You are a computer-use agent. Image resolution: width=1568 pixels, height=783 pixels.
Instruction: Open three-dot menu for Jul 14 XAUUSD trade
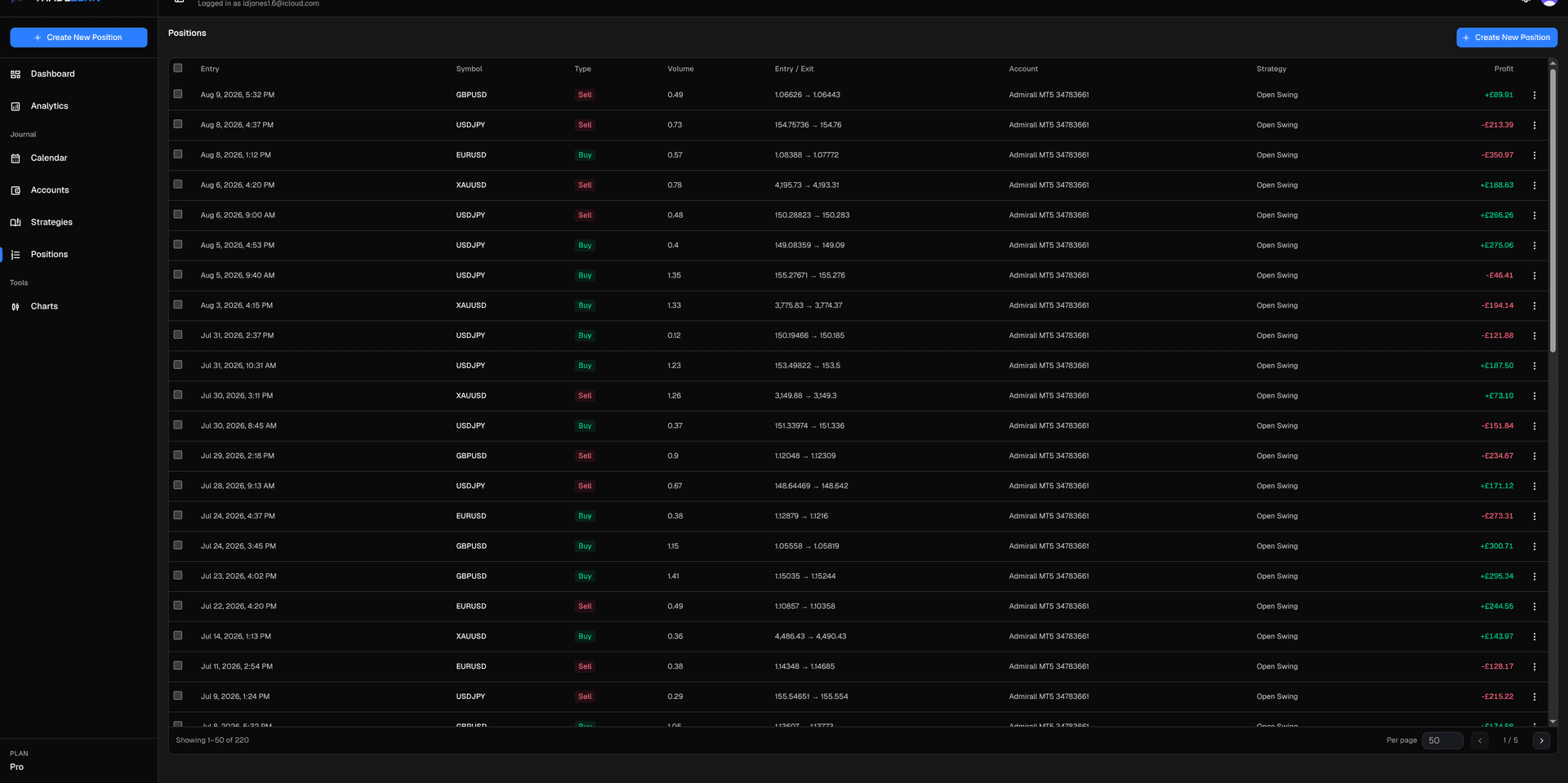pos(1535,637)
